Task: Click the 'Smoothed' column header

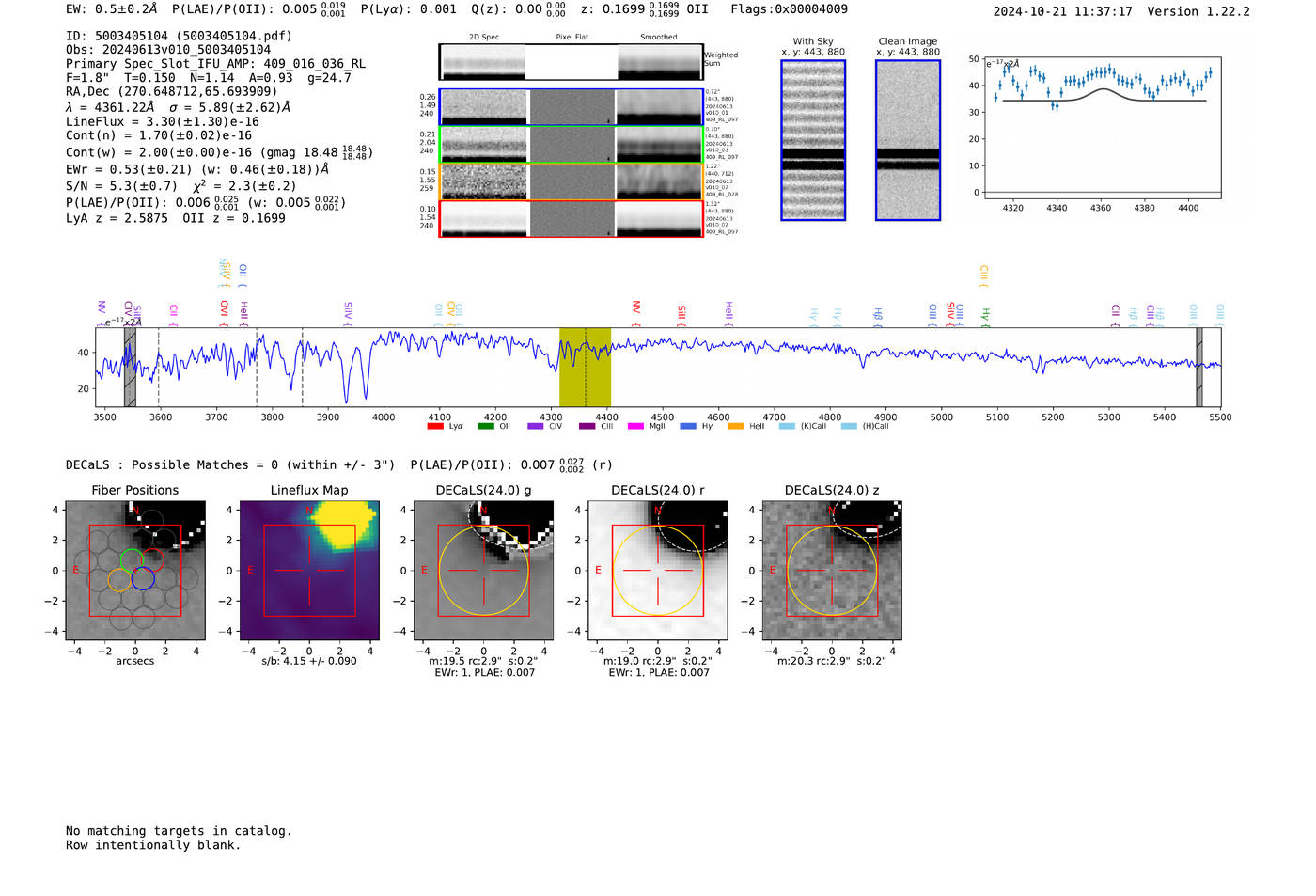Action: point(658,38)
